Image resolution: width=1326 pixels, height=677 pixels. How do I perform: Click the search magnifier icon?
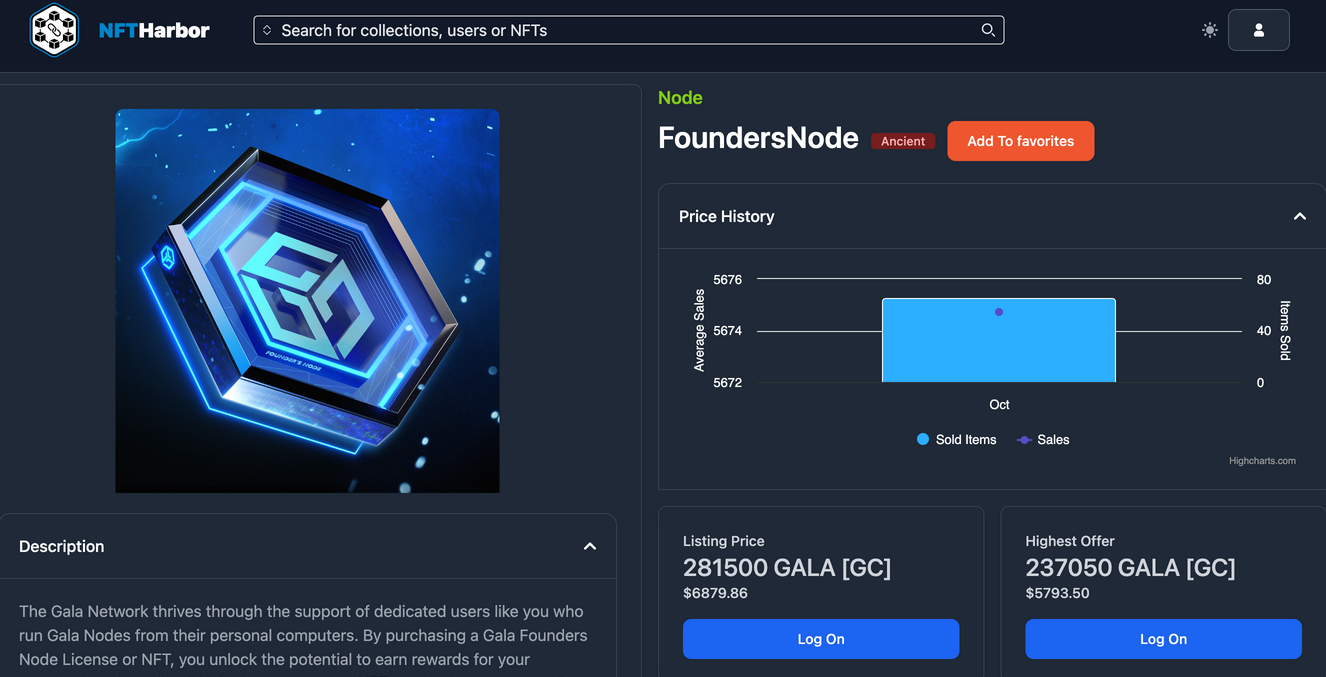[x=988, y=30]
